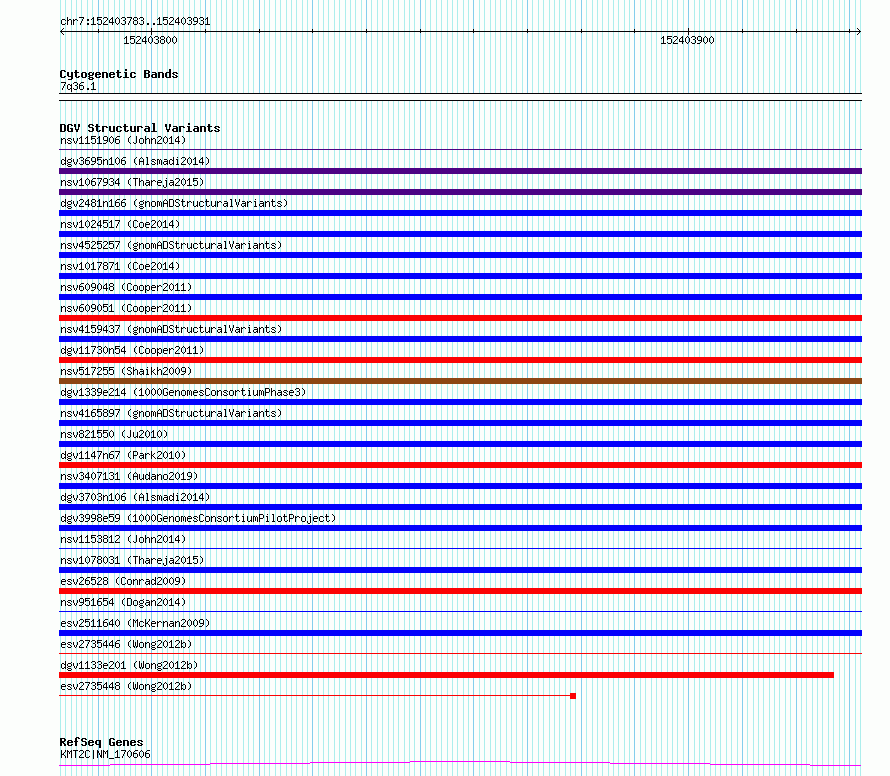Click the red bar under nsv609051

460,318
